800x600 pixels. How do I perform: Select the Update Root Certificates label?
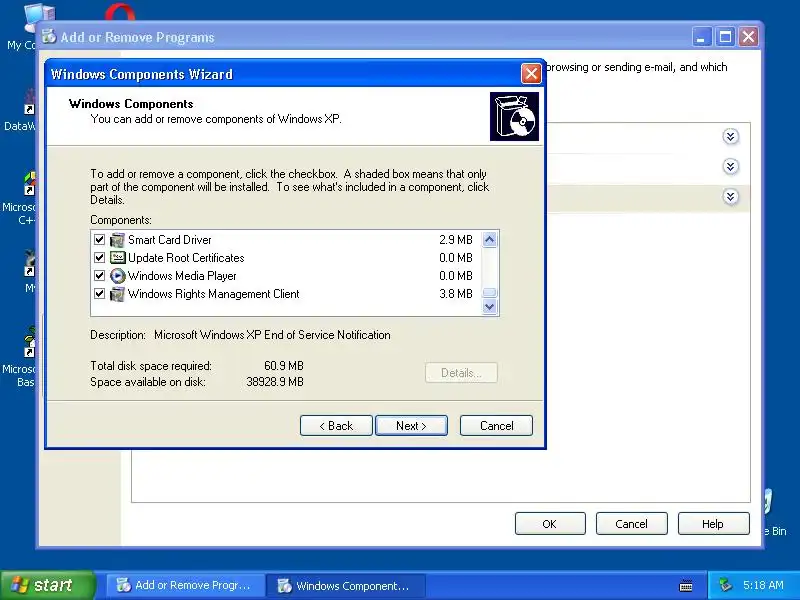pos(186,258)
